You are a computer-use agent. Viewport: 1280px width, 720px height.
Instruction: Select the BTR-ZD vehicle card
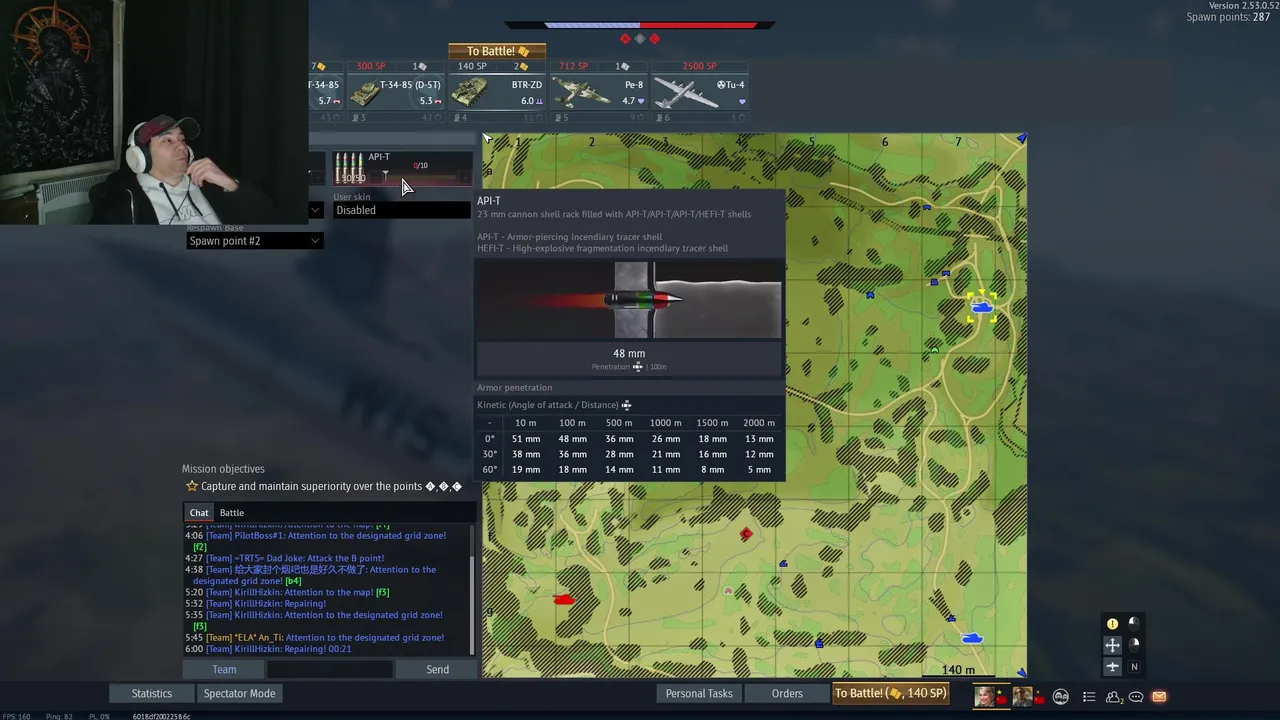click(497, 92)
